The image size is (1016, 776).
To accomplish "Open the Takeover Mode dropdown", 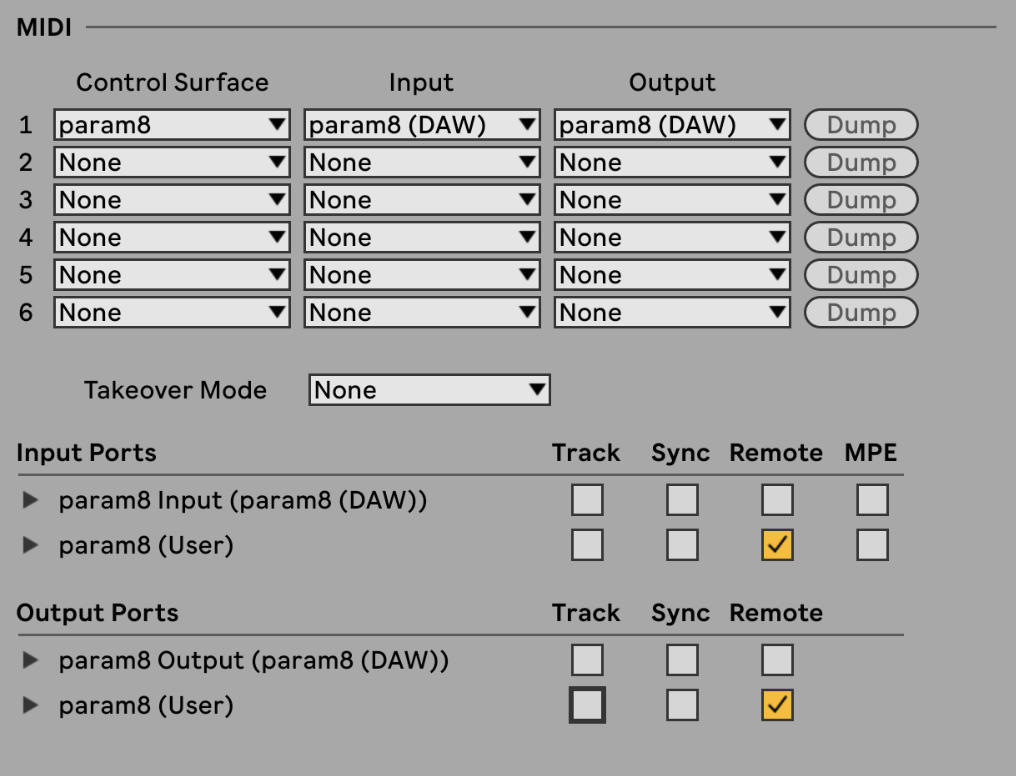I will tap(430, 390).
